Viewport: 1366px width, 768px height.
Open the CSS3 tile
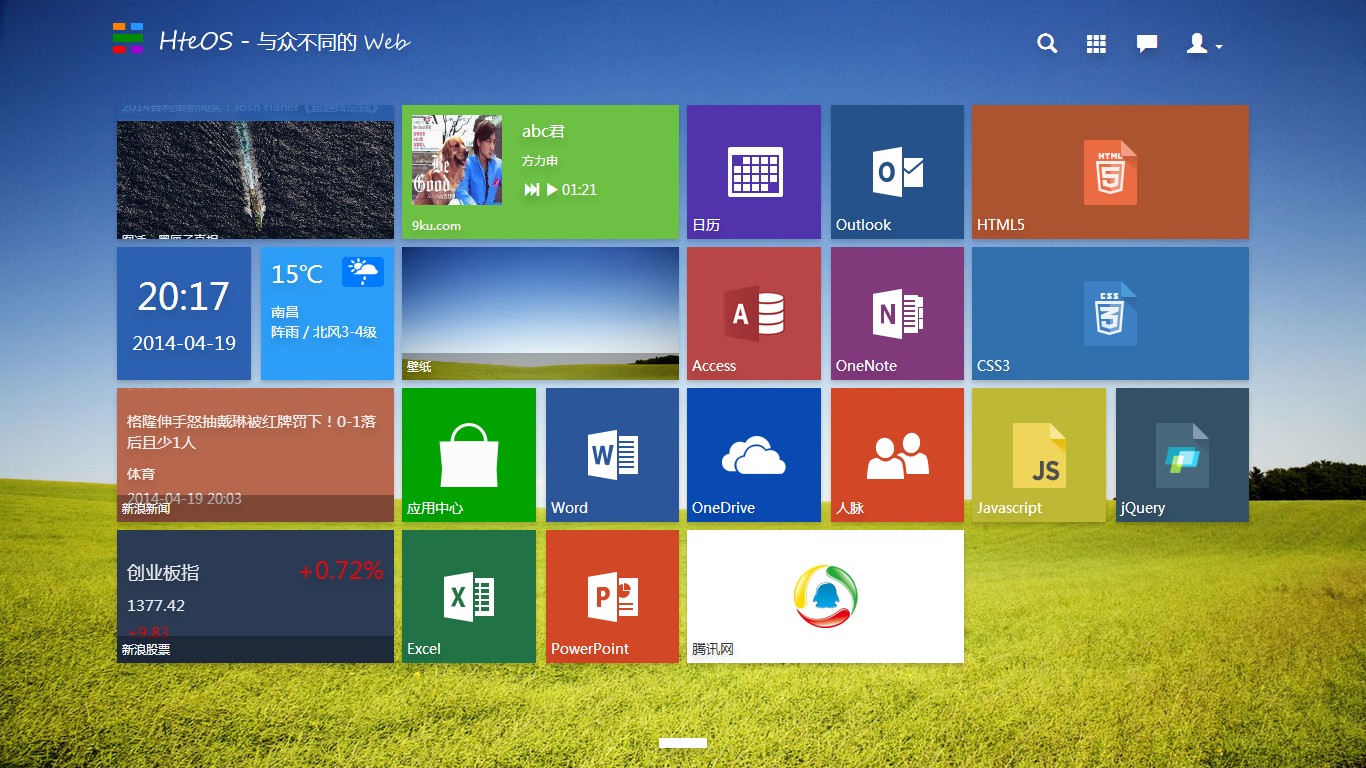[1110, 313]
